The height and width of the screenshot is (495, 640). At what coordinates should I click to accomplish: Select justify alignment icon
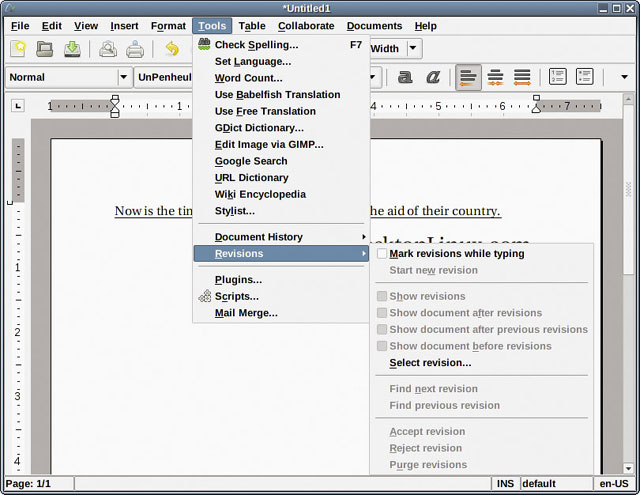(522, 77)
